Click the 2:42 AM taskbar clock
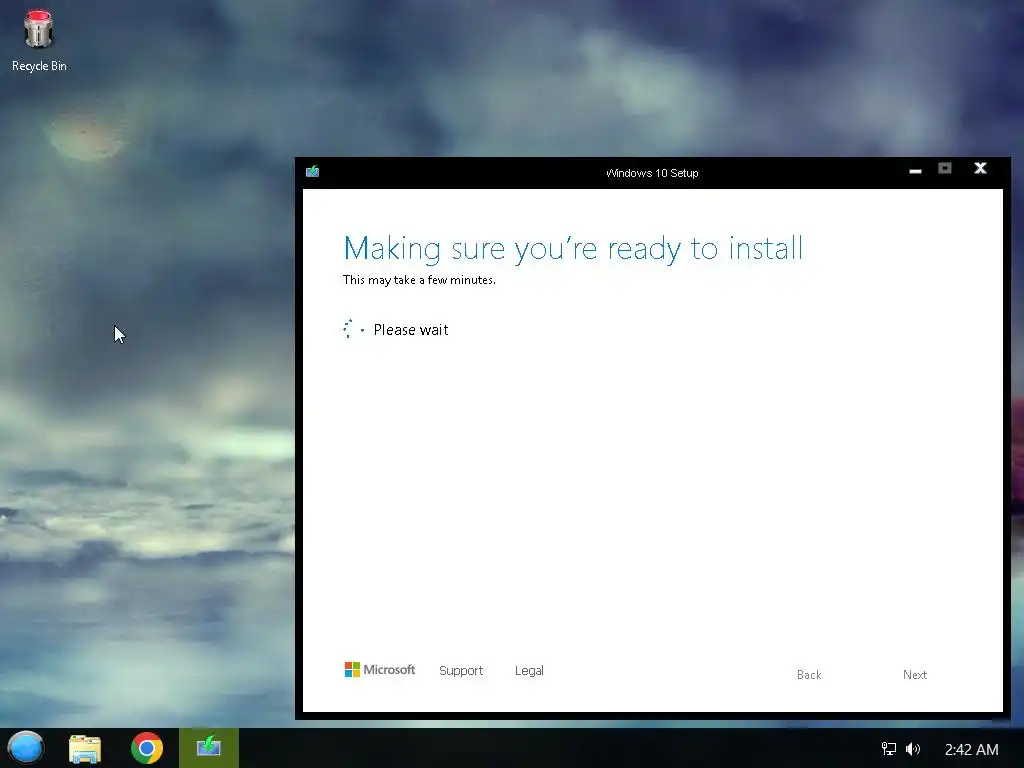Screen dimensions: 1024x768 coord(971,750)
